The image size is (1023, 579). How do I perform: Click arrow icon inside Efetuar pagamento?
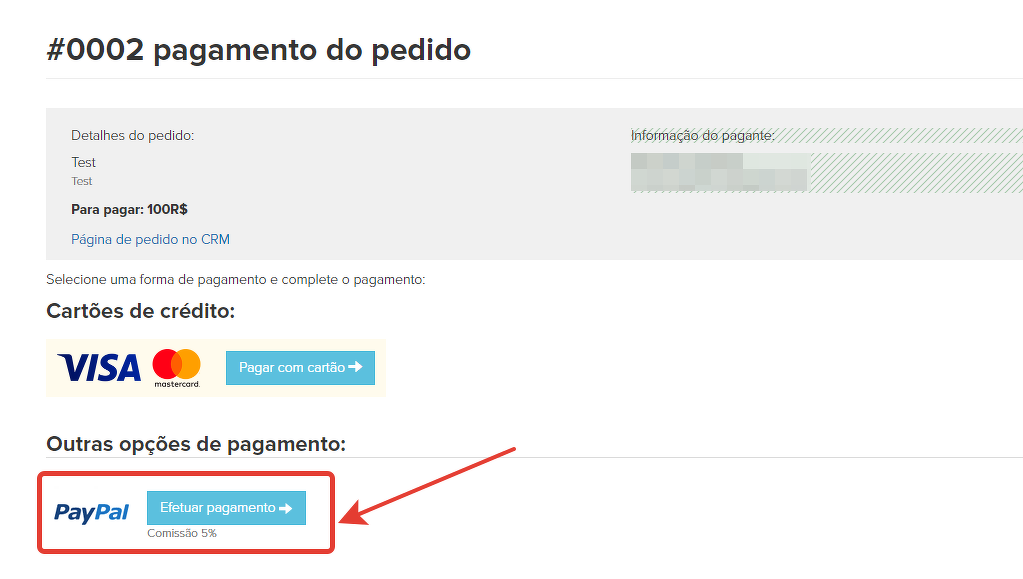coord(286,508)
